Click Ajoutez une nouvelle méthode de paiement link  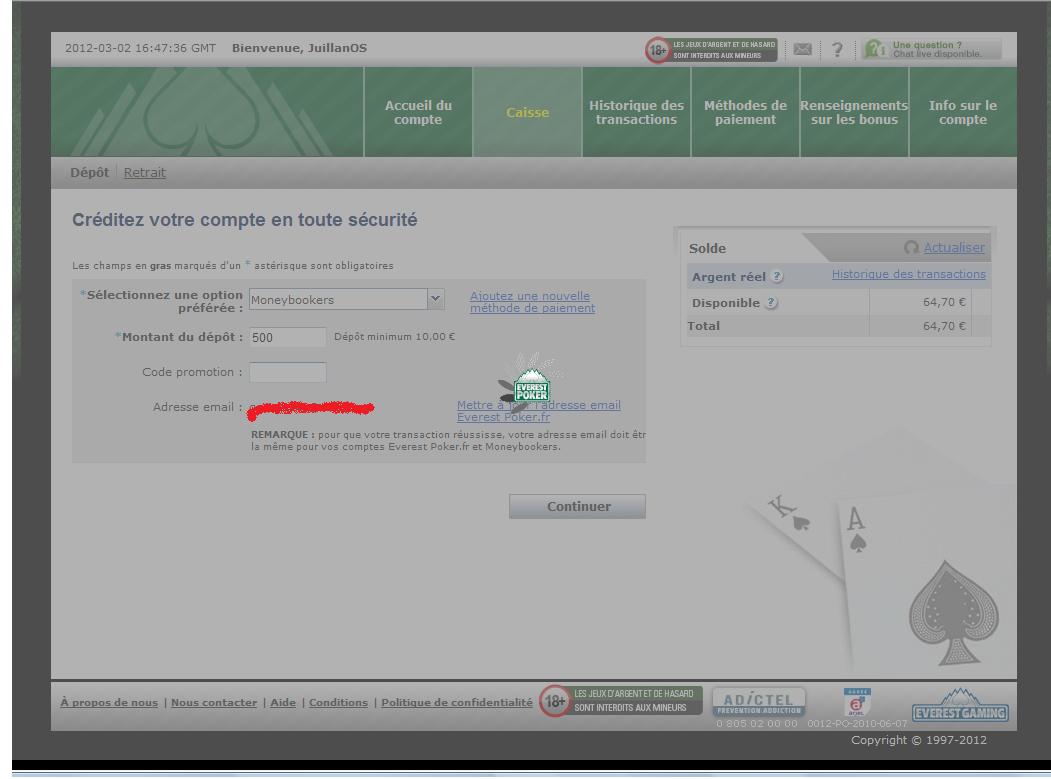(532, 302)
